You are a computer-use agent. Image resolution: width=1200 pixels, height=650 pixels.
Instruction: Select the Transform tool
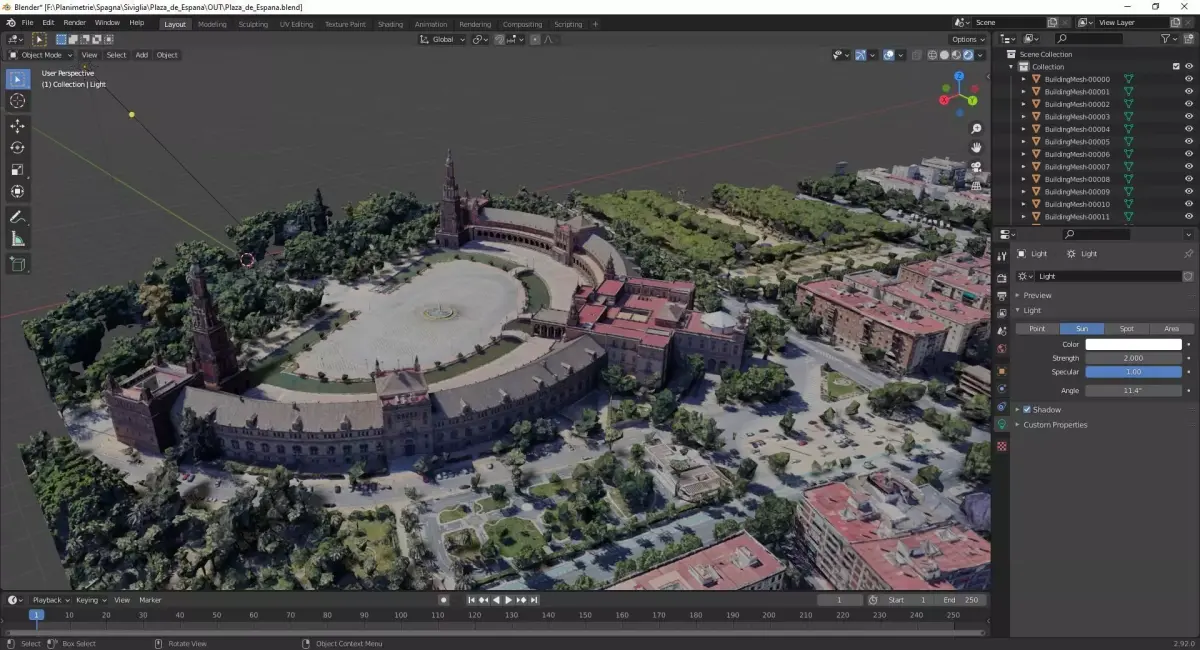click(x=18, y=192)
